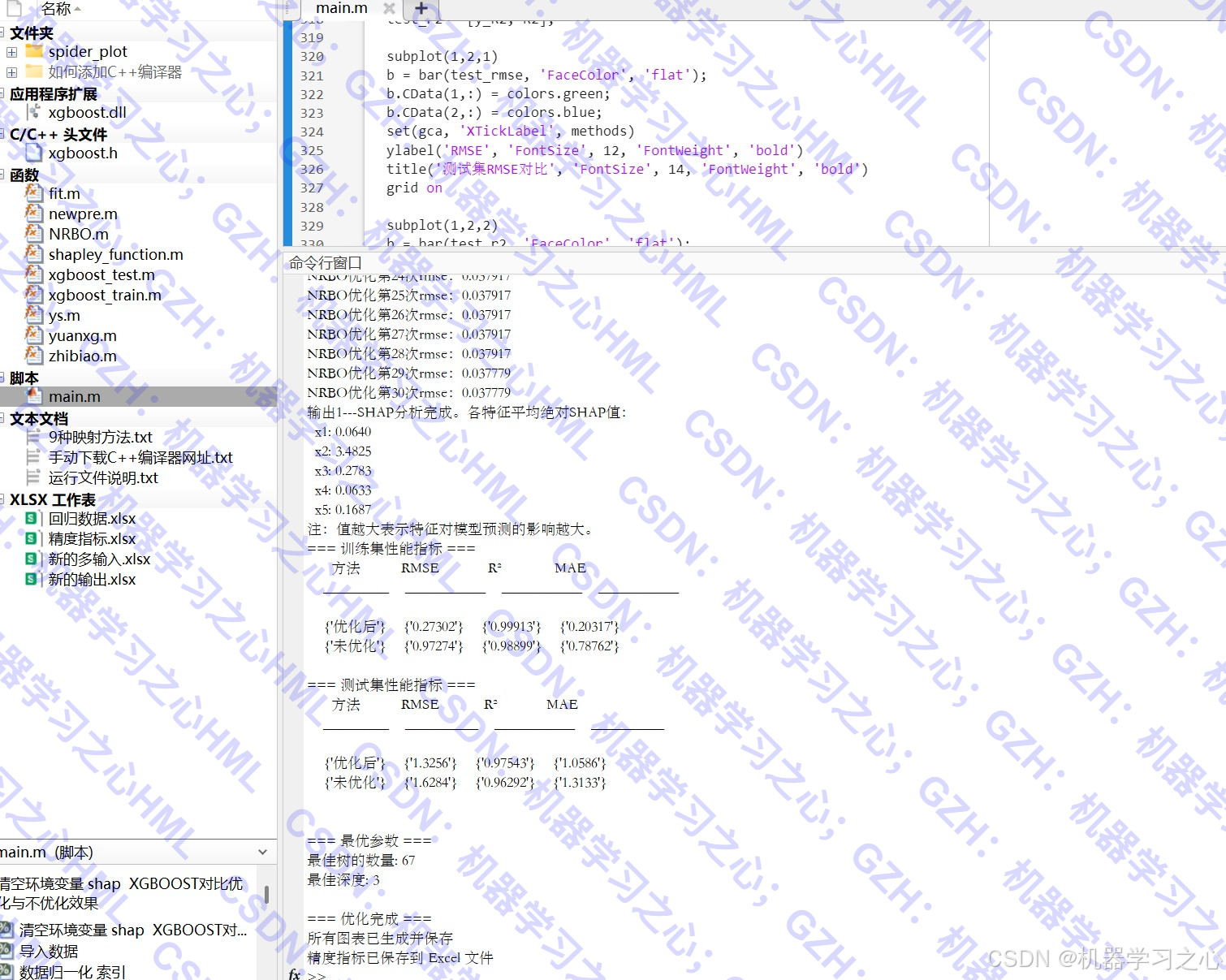Viewport: 1226px width, 980px height.
Task: Select xgboost_train.m in the file list
Action: [x=105, y=295]
